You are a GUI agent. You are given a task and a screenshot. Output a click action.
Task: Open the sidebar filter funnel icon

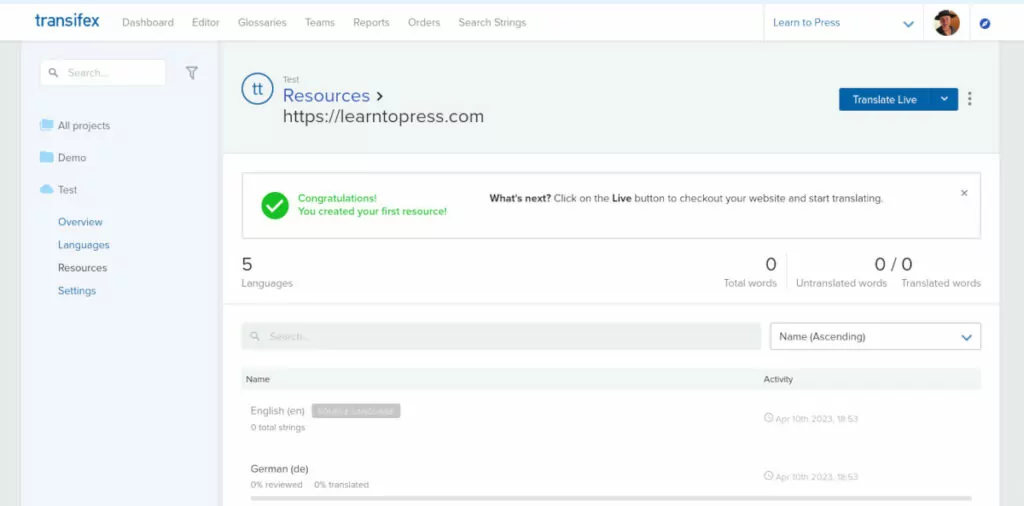click(x=191, y=72)
